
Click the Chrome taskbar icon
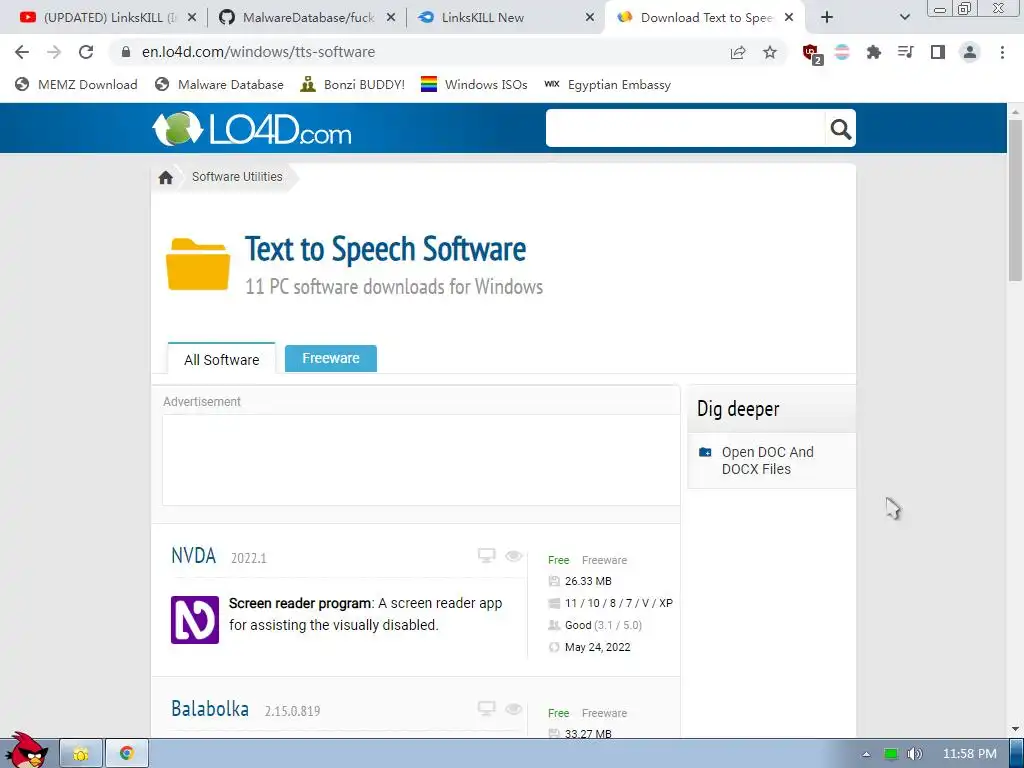tap(127, 754)
